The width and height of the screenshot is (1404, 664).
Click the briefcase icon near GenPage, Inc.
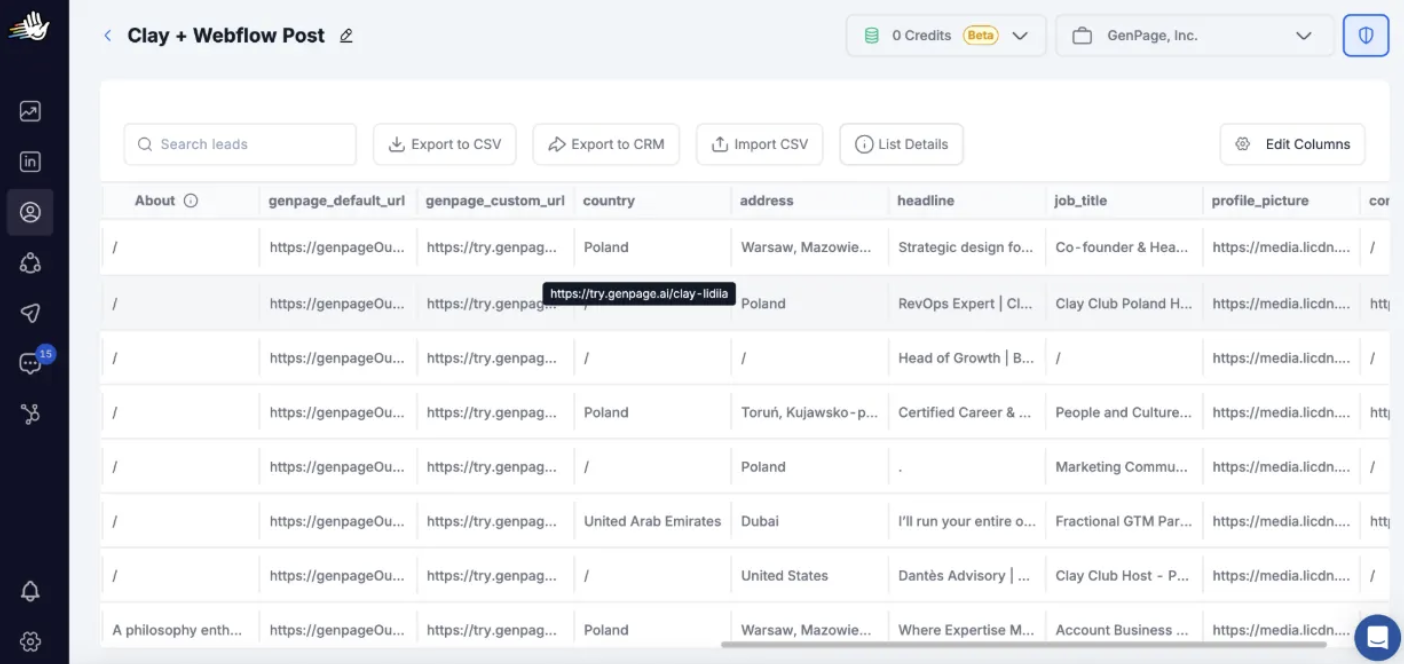1082,36
